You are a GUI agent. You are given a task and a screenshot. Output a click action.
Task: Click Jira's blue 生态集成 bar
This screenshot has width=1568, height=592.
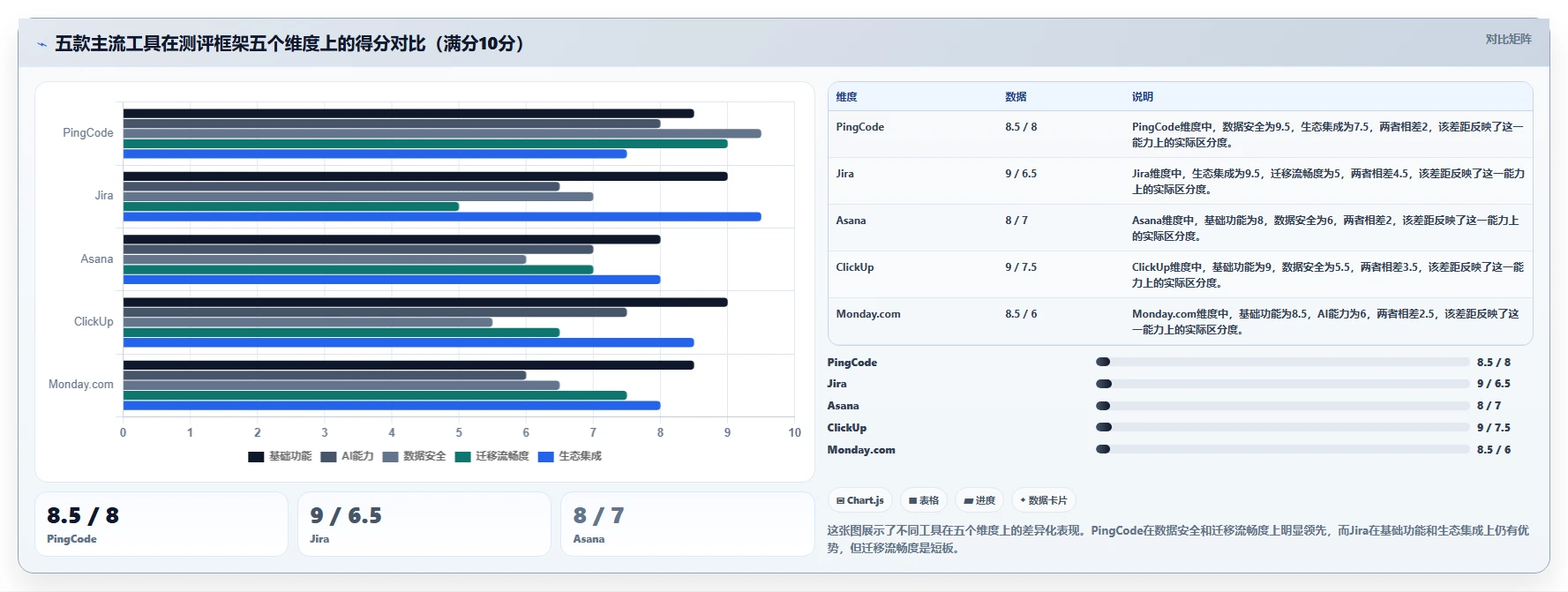point(442,217)
